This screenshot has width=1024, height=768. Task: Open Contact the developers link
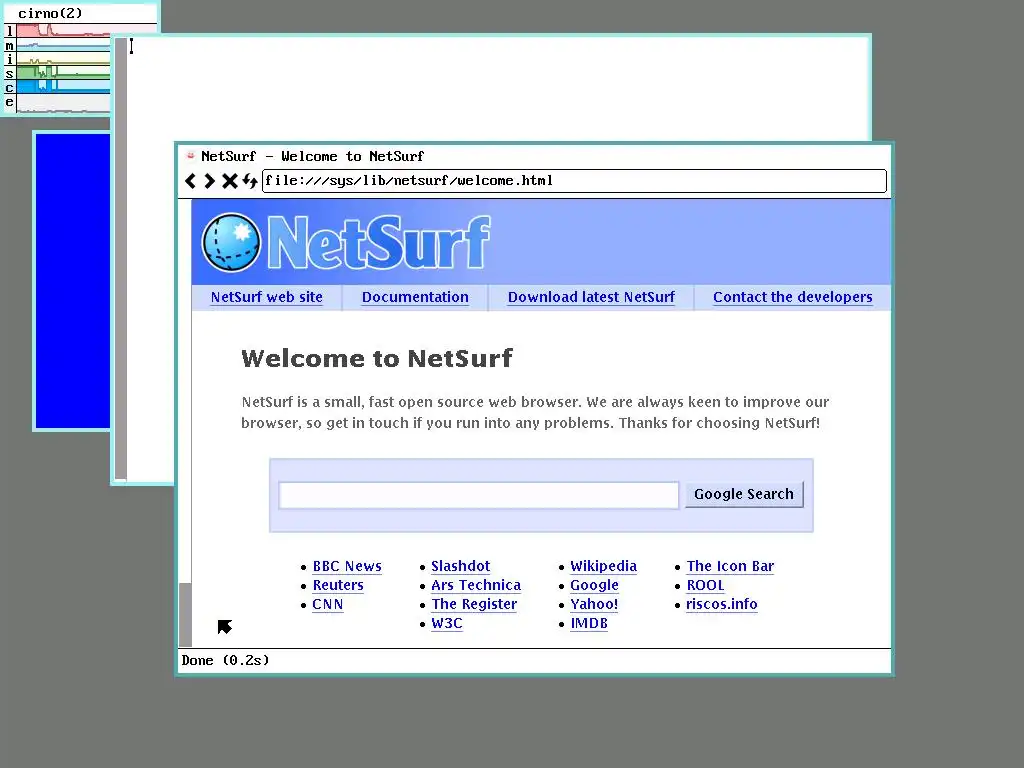793,297
